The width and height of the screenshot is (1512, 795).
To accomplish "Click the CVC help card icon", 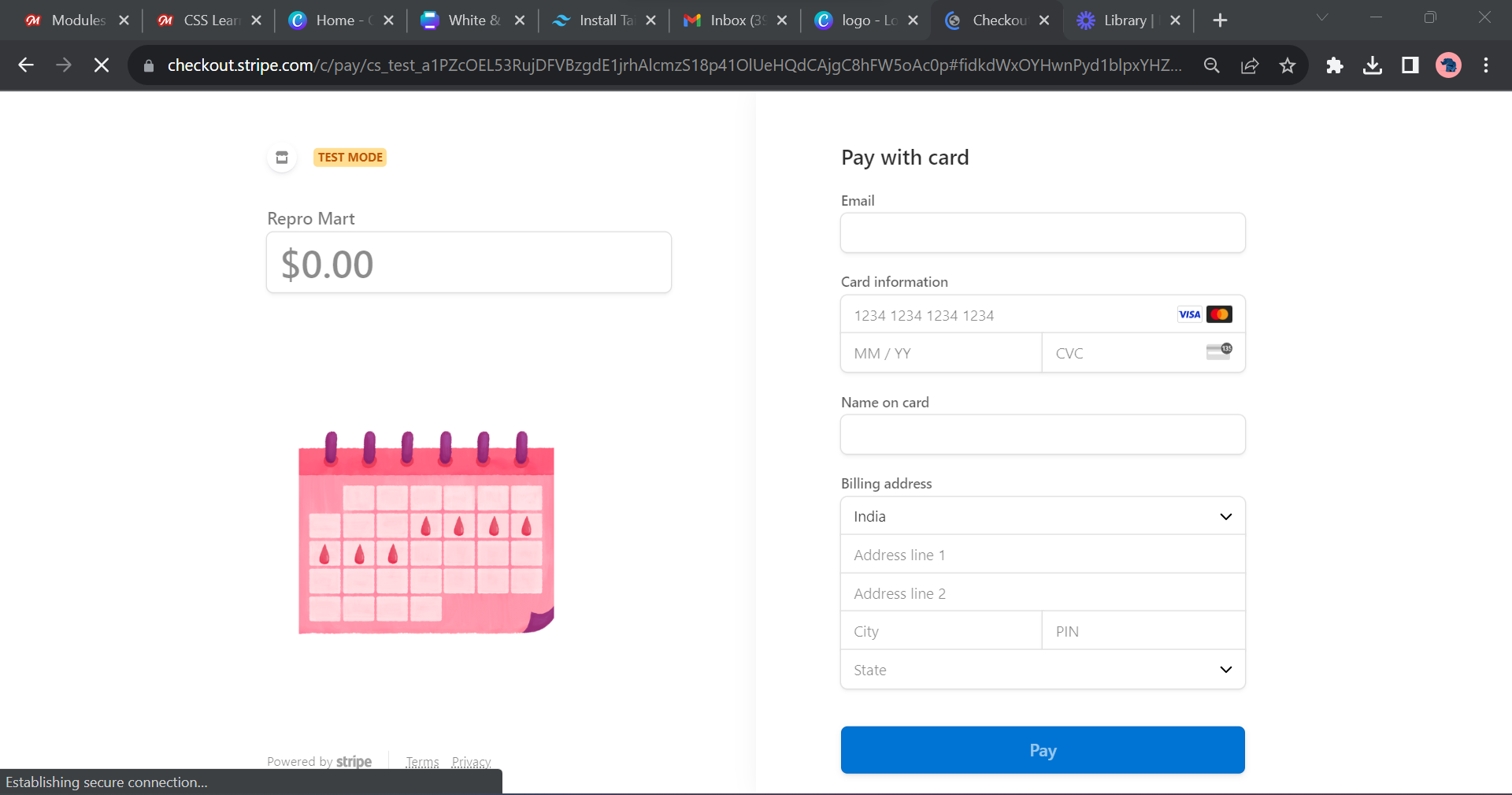I will pyautogui.click(x=1219, y=351).
